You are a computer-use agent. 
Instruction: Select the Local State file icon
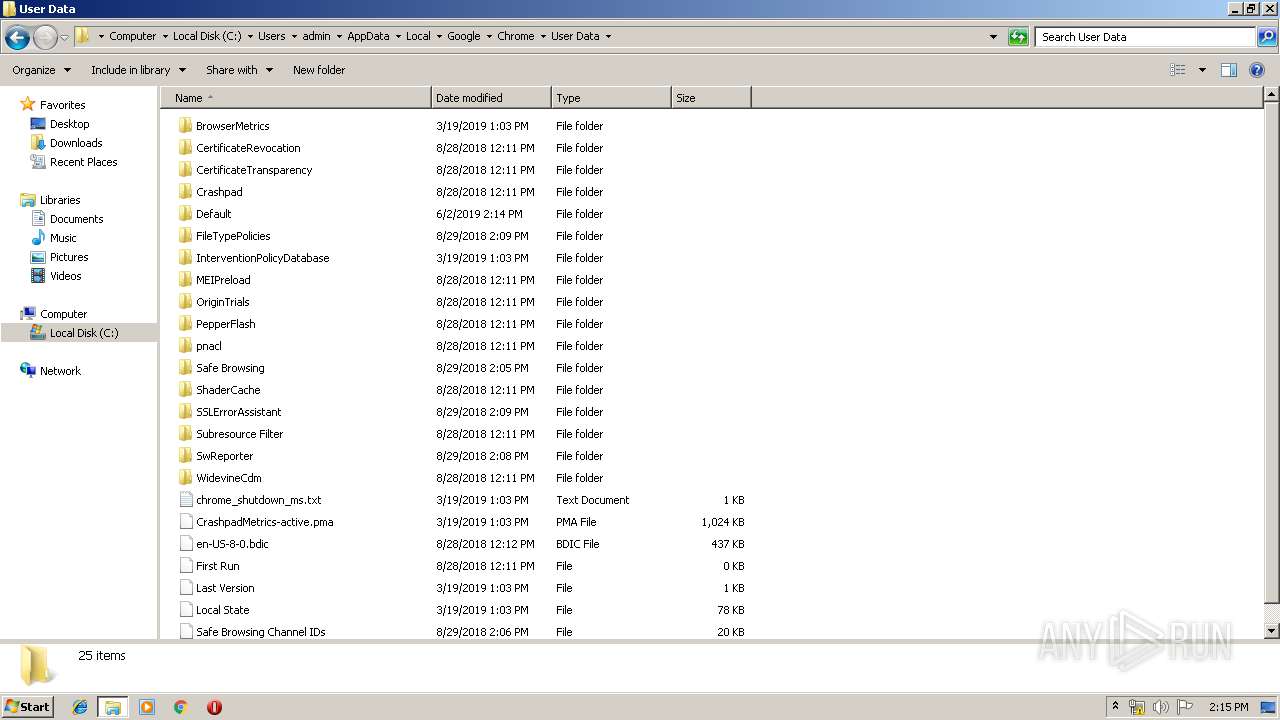185,610
